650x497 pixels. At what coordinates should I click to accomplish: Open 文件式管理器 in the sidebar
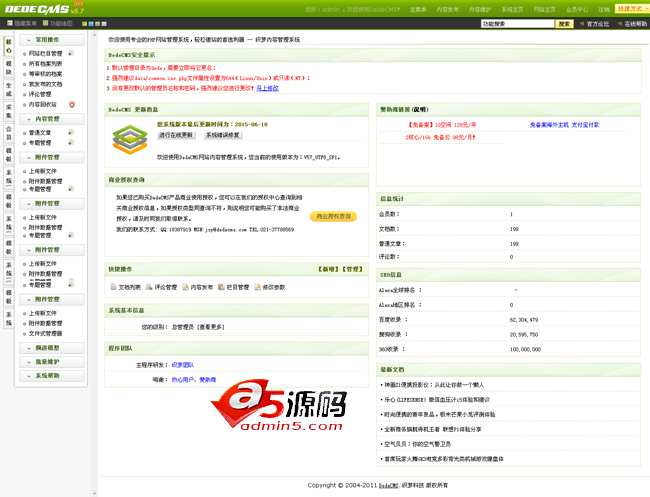point(46,333)
